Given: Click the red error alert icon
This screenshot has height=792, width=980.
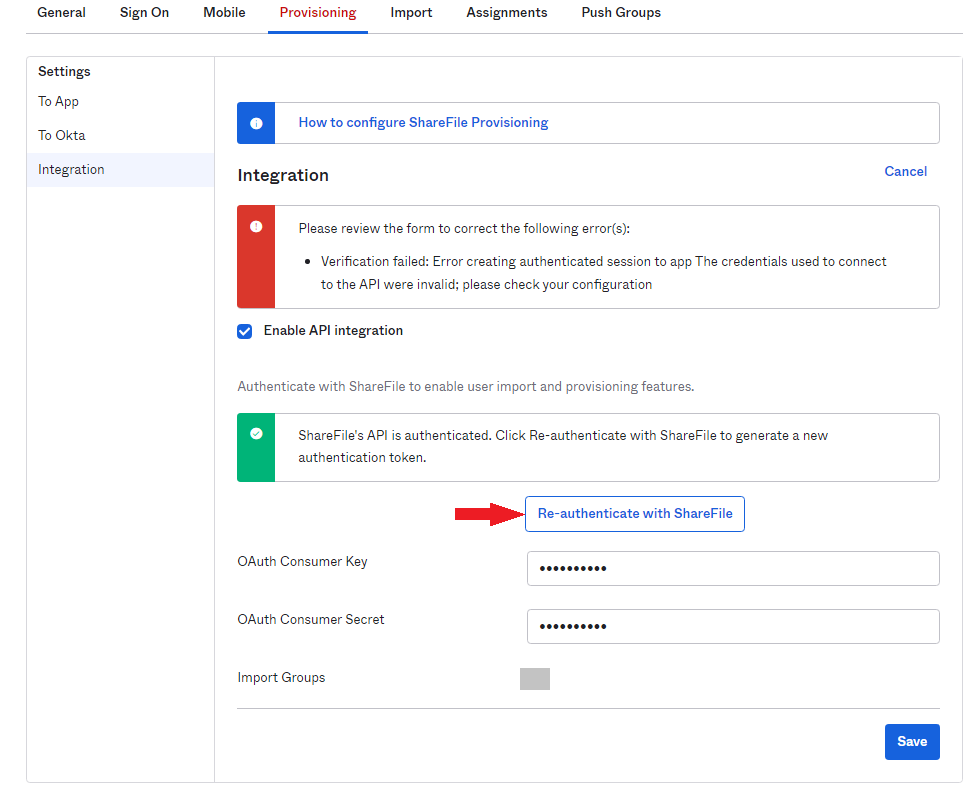Looking at the screenshot, I should click(256, 228).
